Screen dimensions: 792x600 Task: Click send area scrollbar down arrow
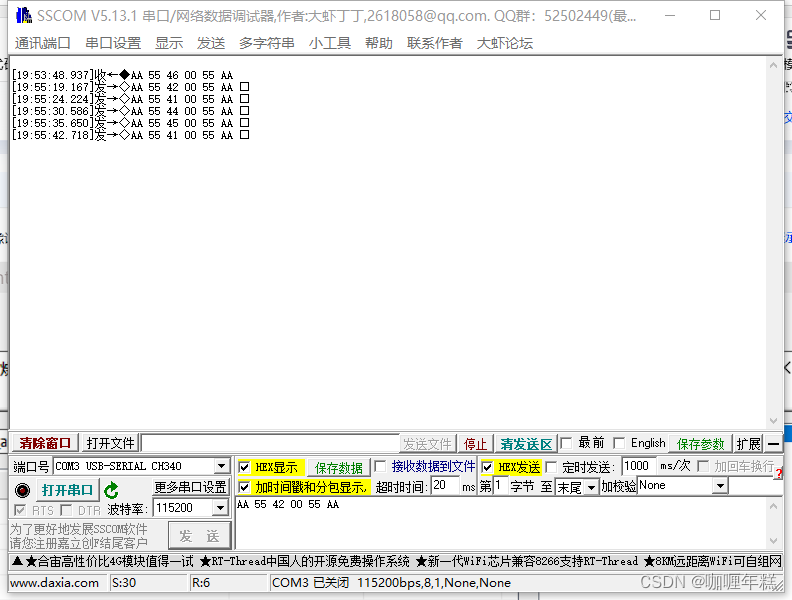click(773, 541)
